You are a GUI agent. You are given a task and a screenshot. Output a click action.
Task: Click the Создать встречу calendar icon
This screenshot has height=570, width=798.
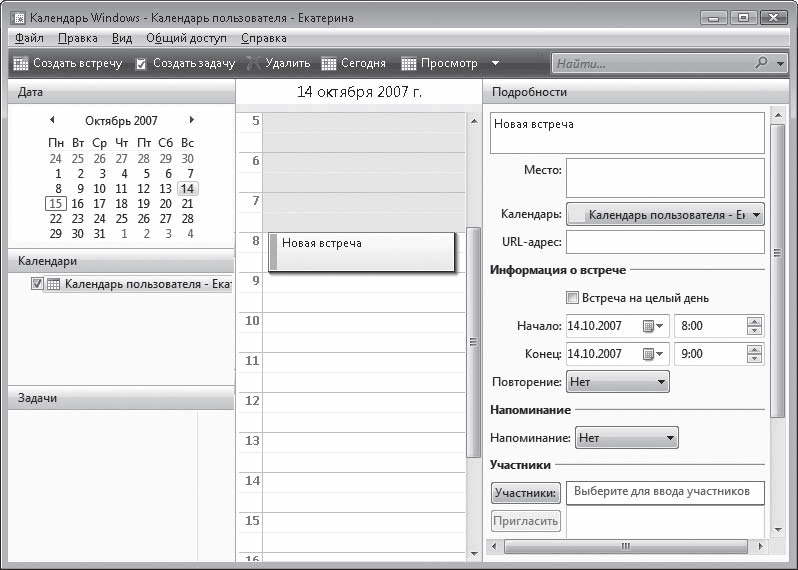point(20,64)
